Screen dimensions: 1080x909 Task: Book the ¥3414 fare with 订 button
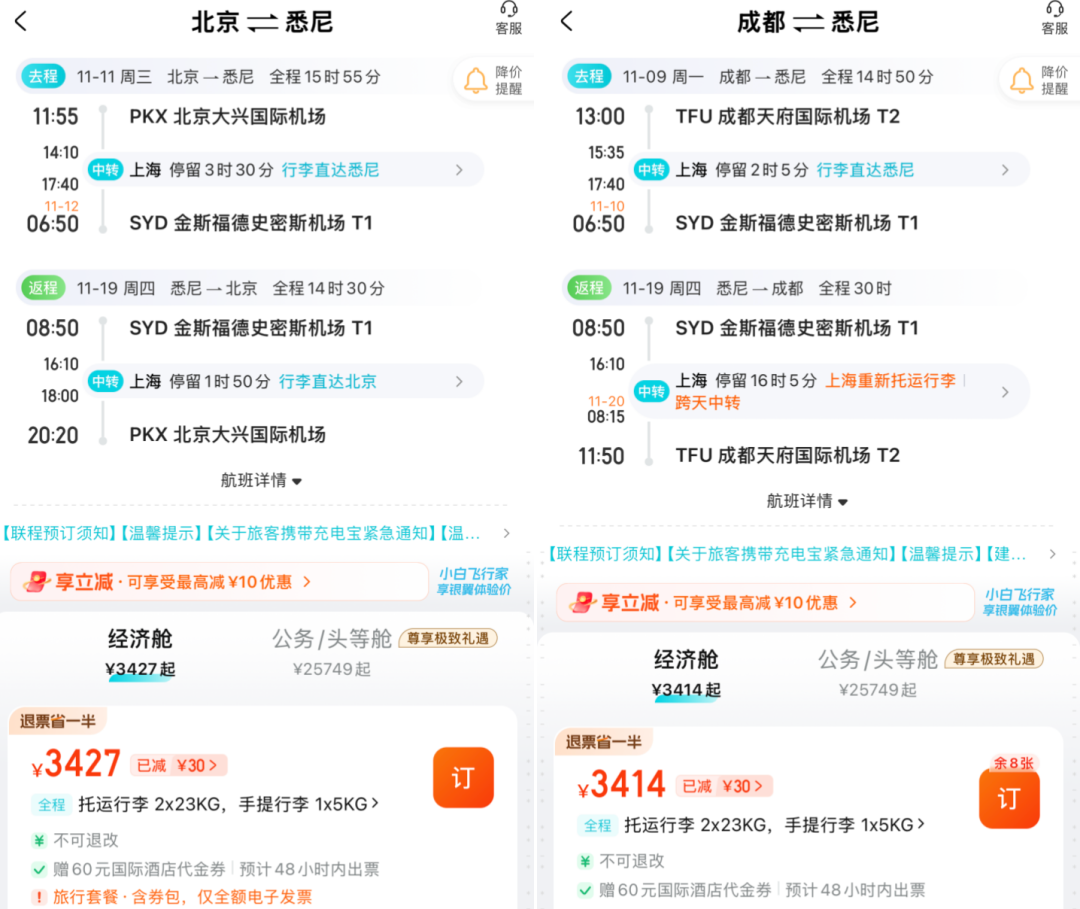tap(1009, 798)
